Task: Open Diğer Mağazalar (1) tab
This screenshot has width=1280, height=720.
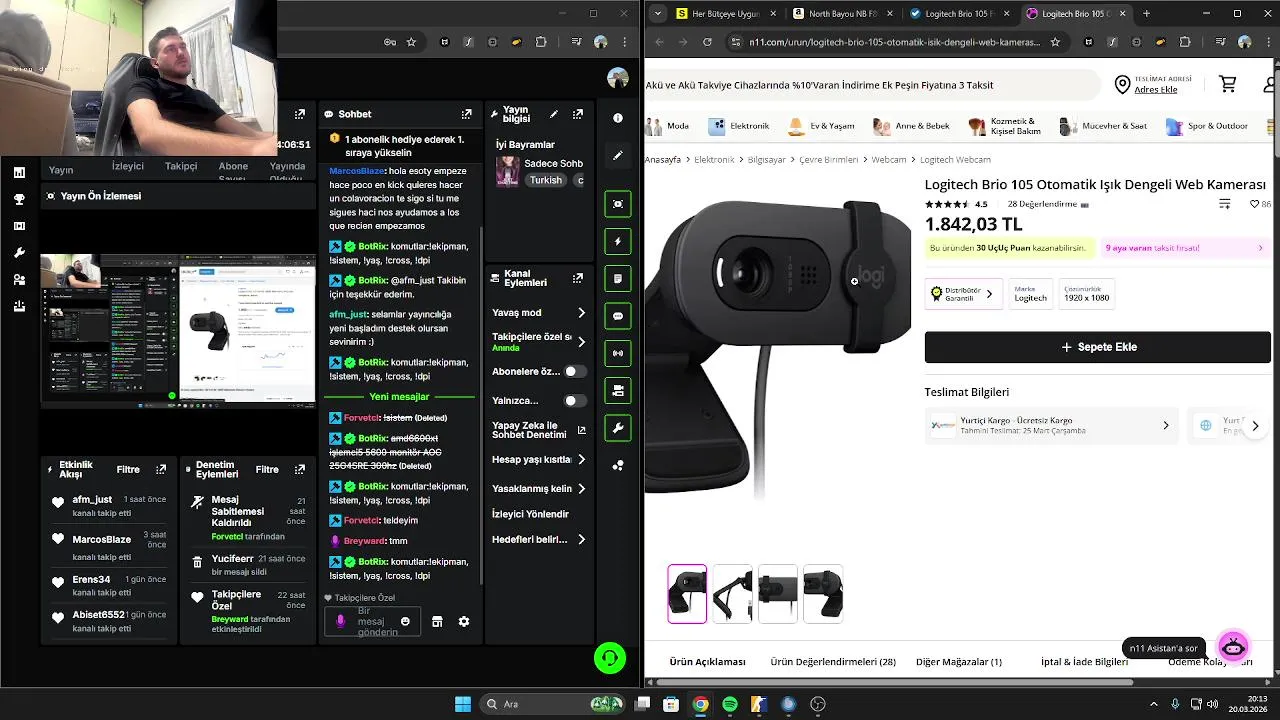Action: coord(959,661)
